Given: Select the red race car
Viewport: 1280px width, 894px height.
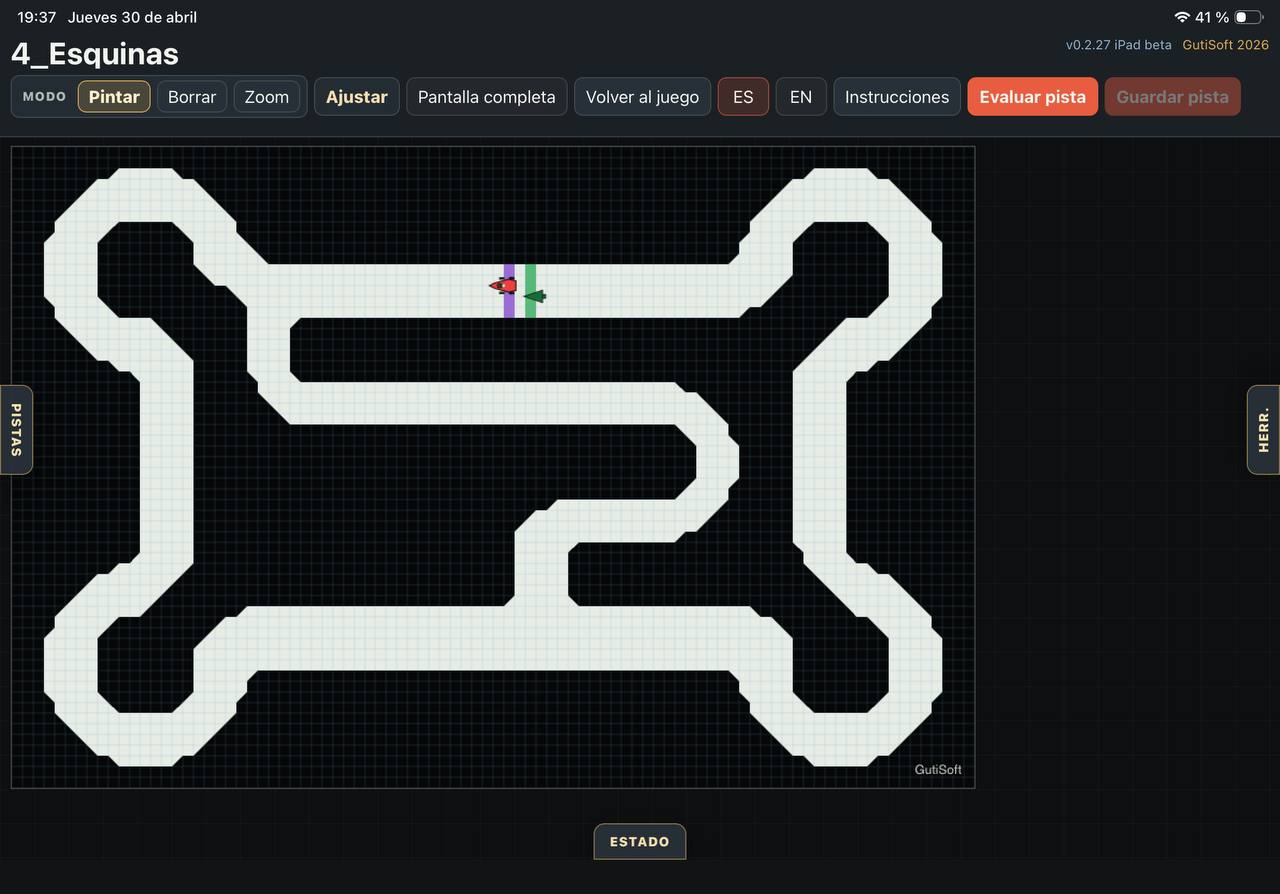Looking at the screenshot, I should click(x=503, y=286).
